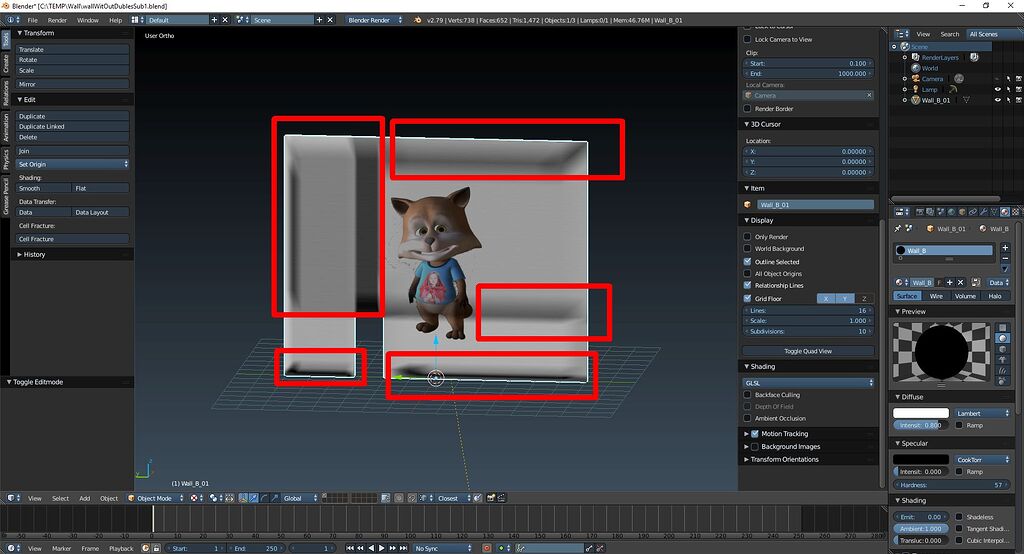Open the Set Origin dropdown

72,164
